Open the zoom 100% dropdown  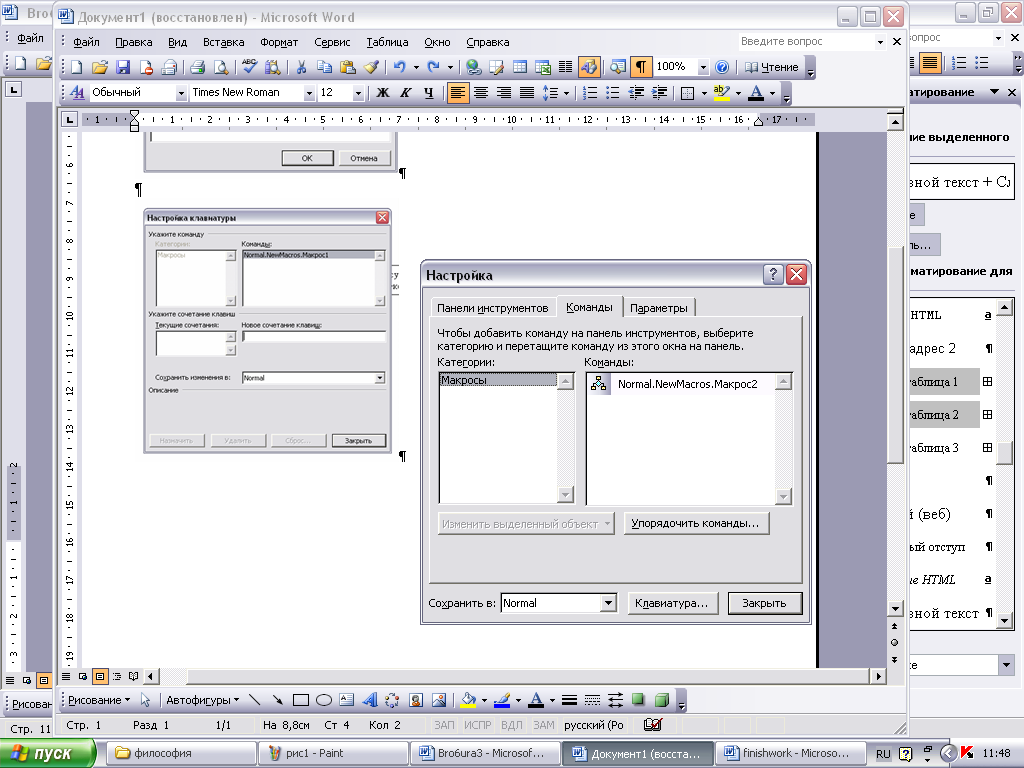click(x=703, y=67)
